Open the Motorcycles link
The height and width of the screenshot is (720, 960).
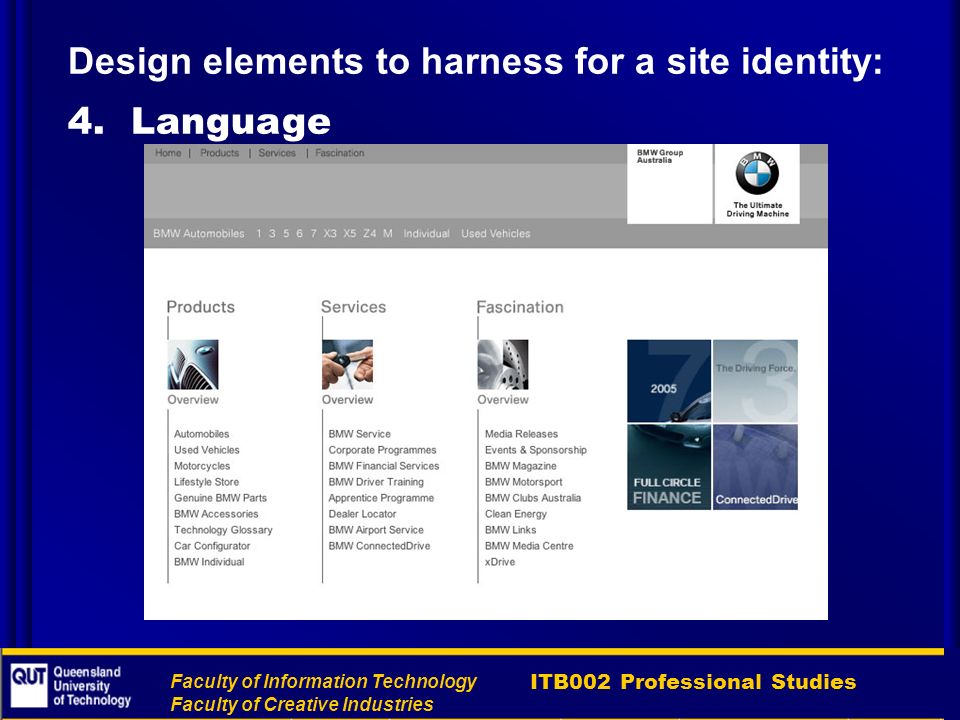coord(202,466)
